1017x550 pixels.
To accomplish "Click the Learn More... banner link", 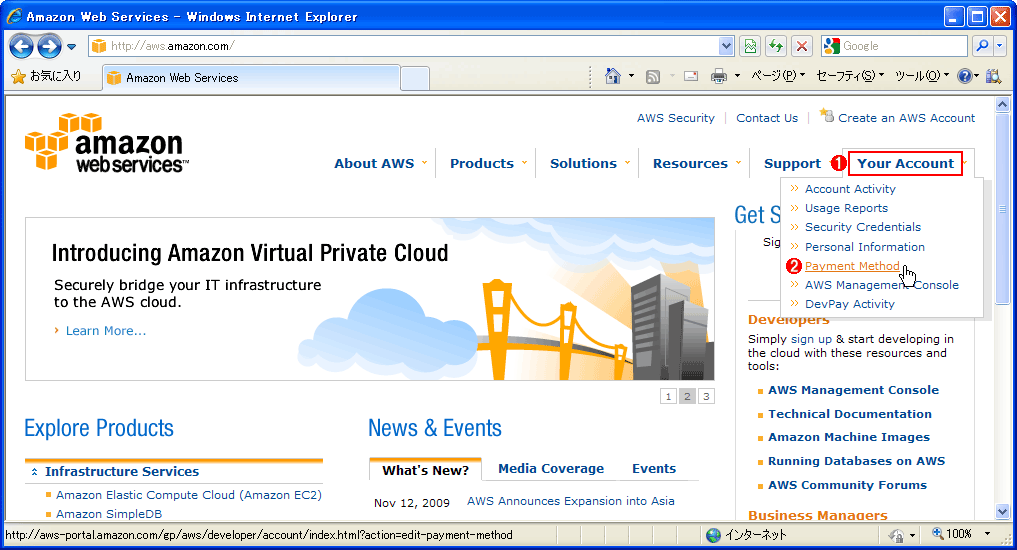I will (x=106, y=331).
